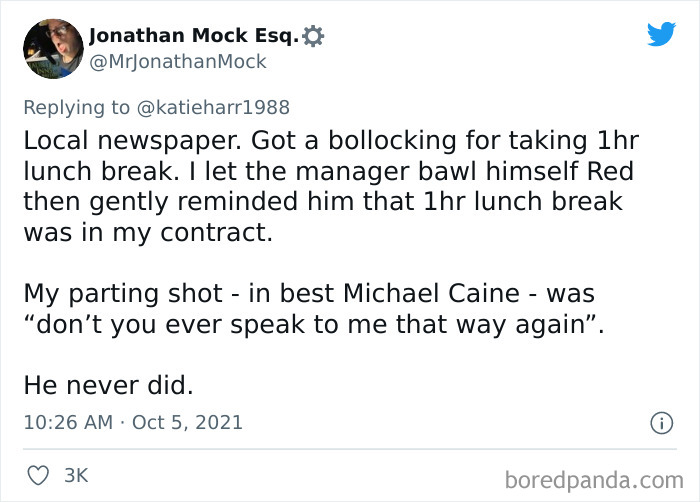Click the gear icon beside the name
Viewport: 700px width, 502px height.
[313, 37]
